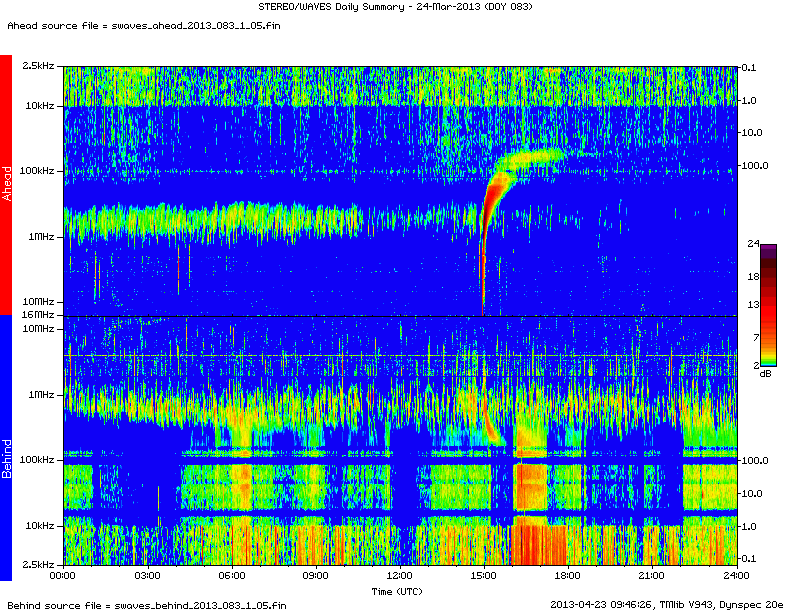Click the STEREO/WAVES Daily Summary title
Viewport: 792px width, 612px height.
[395, 8]
